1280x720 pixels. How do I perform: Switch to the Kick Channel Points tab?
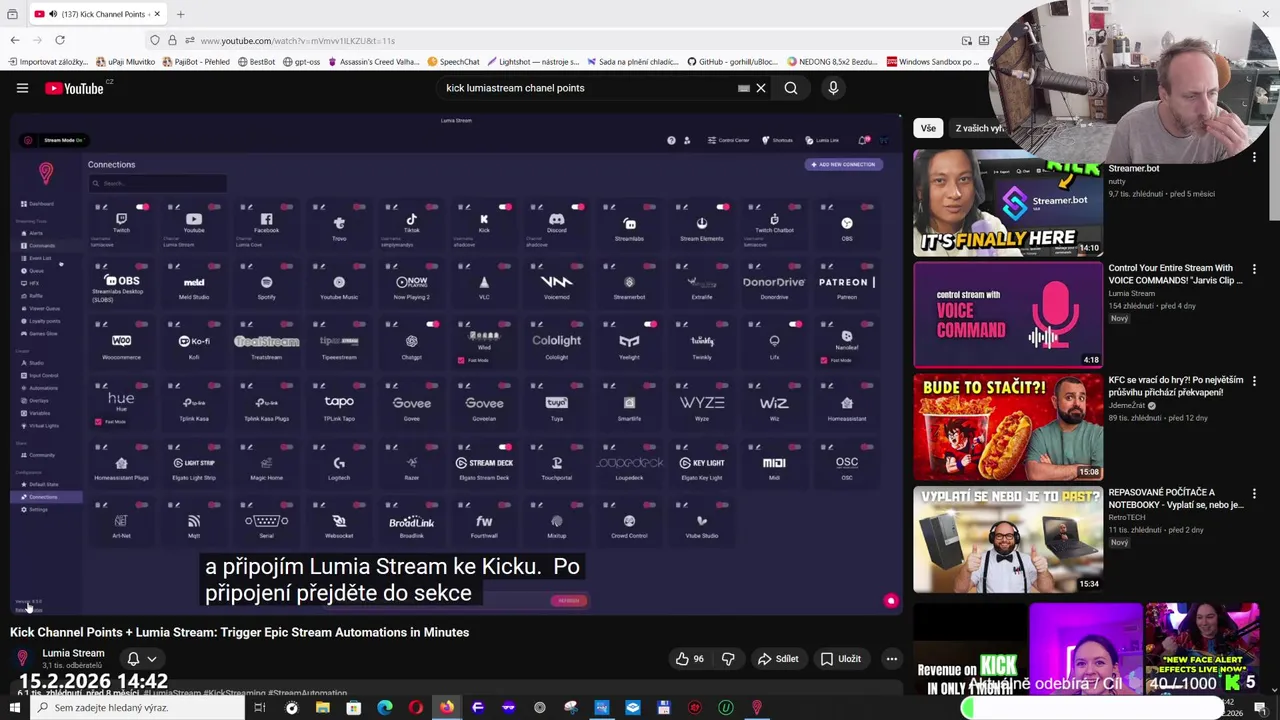coord(96,14)
